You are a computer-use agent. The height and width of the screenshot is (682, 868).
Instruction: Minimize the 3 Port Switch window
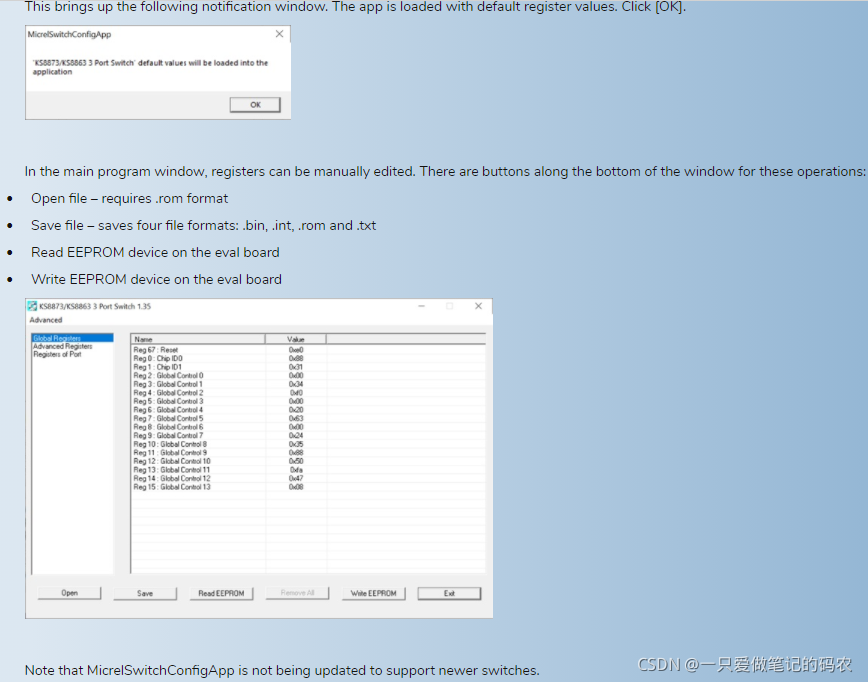tap(421, 306)
